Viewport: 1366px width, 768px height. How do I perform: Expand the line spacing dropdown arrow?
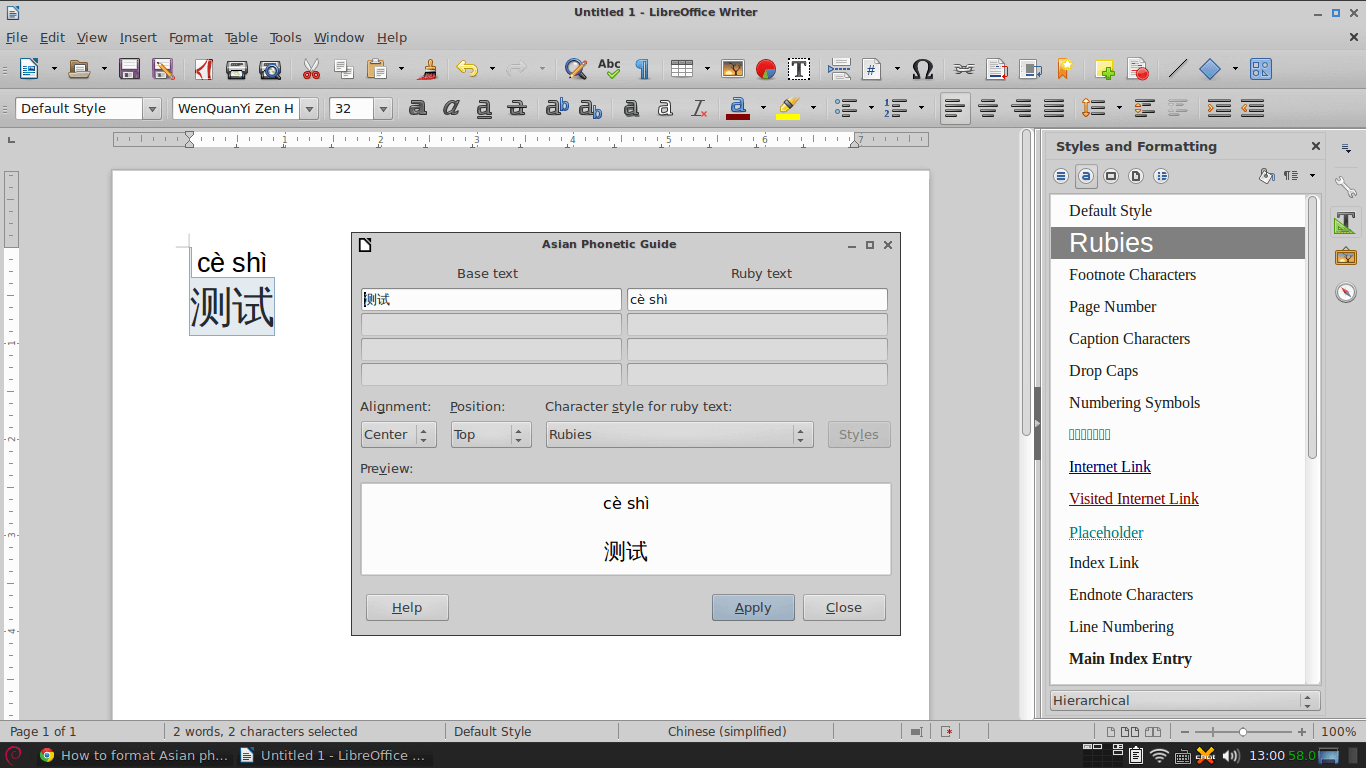click(x=1119, y=108)
